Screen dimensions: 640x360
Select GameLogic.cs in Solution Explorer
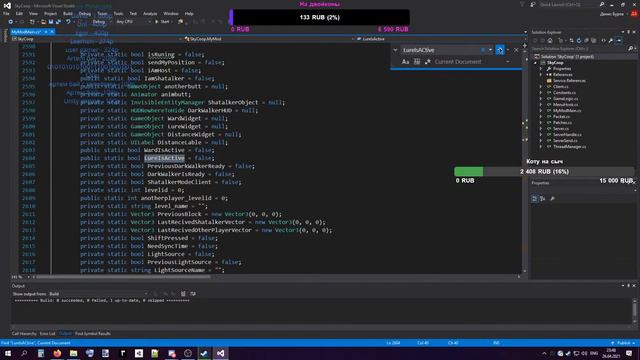coord(565,99)
